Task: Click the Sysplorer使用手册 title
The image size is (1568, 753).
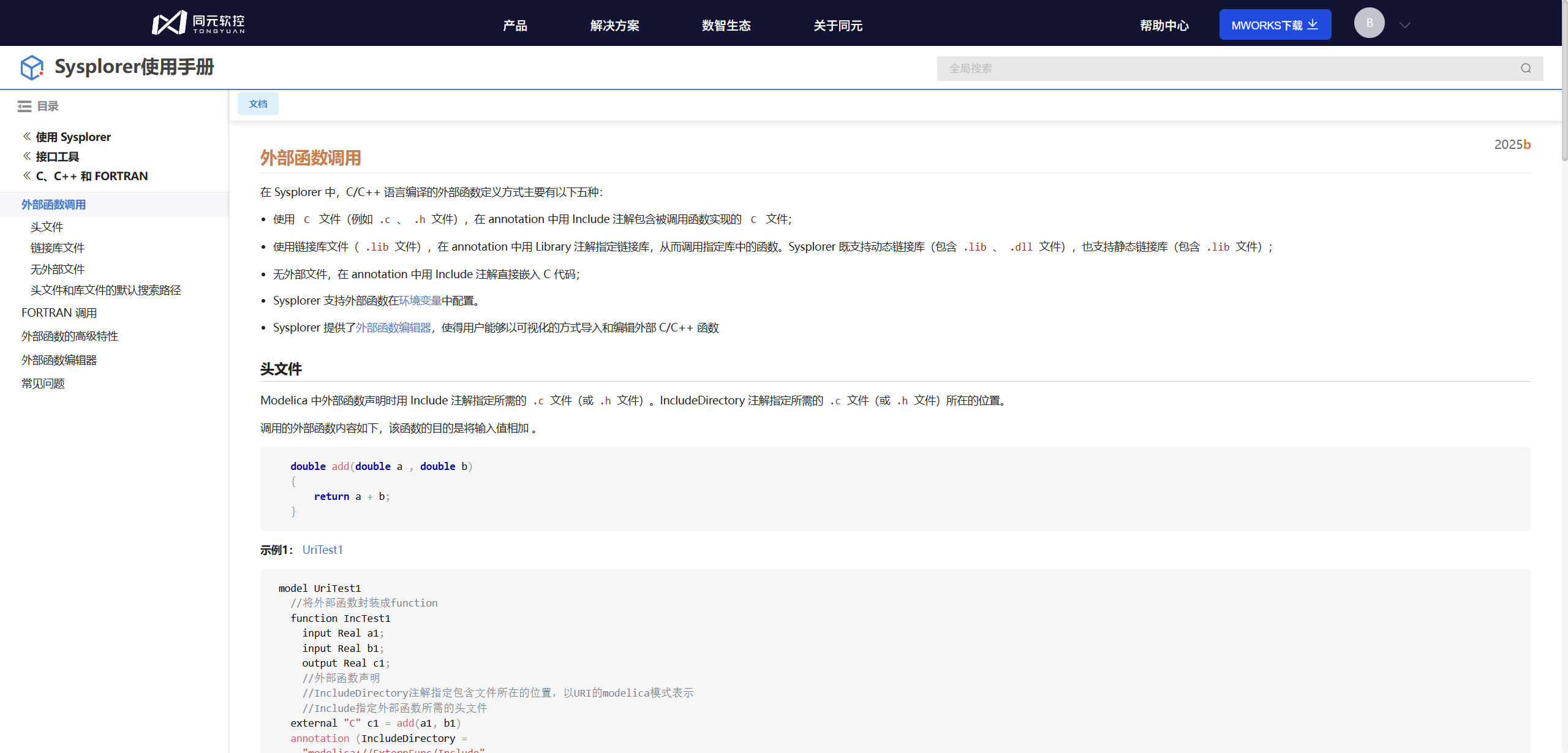Action: click(134, 67)
